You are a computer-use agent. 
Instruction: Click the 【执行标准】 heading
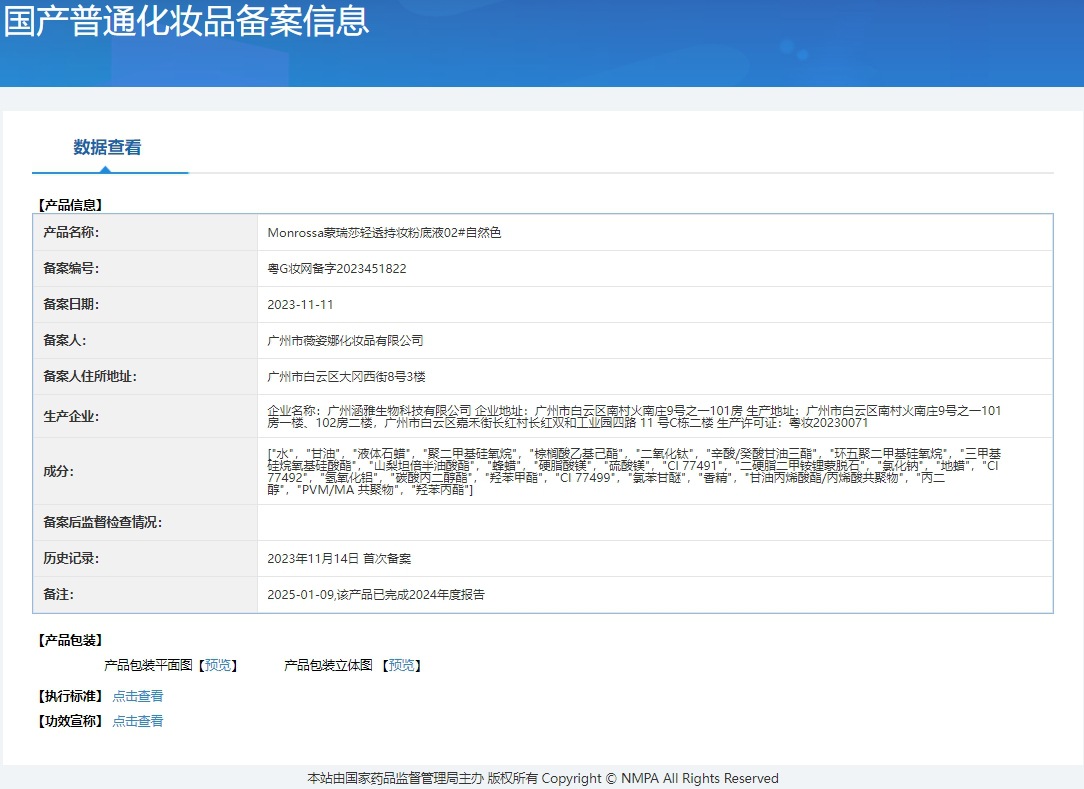pos(70,696)
